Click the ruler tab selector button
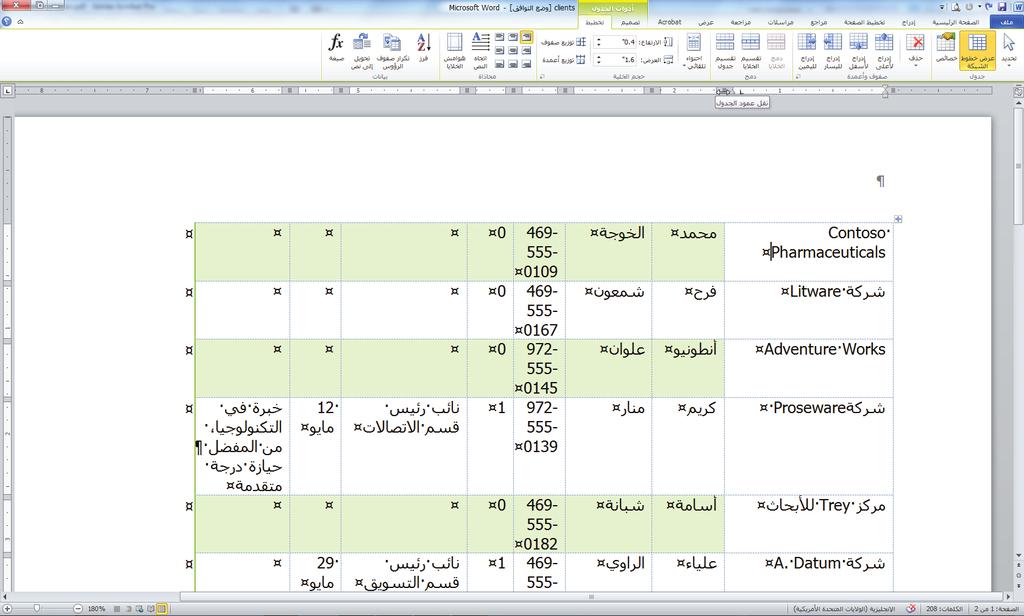This screenshot has height=616, width=1024. pos(7,91)
